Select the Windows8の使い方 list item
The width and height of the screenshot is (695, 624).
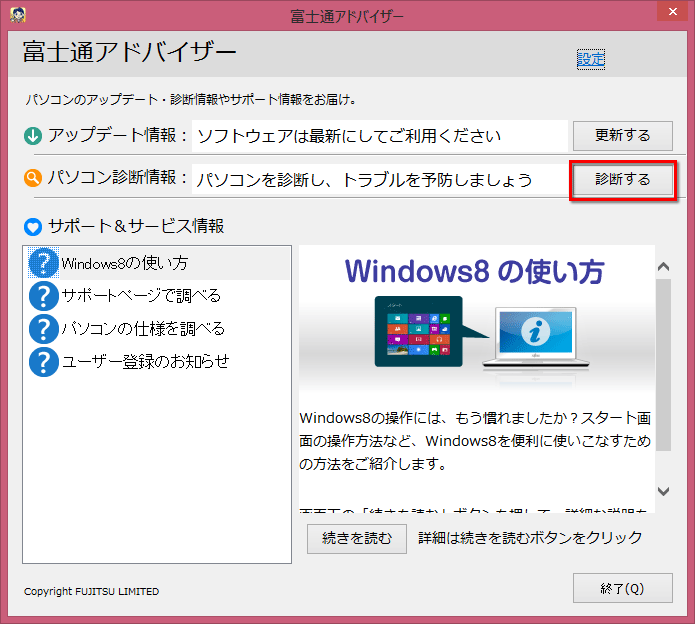[157, 263]
